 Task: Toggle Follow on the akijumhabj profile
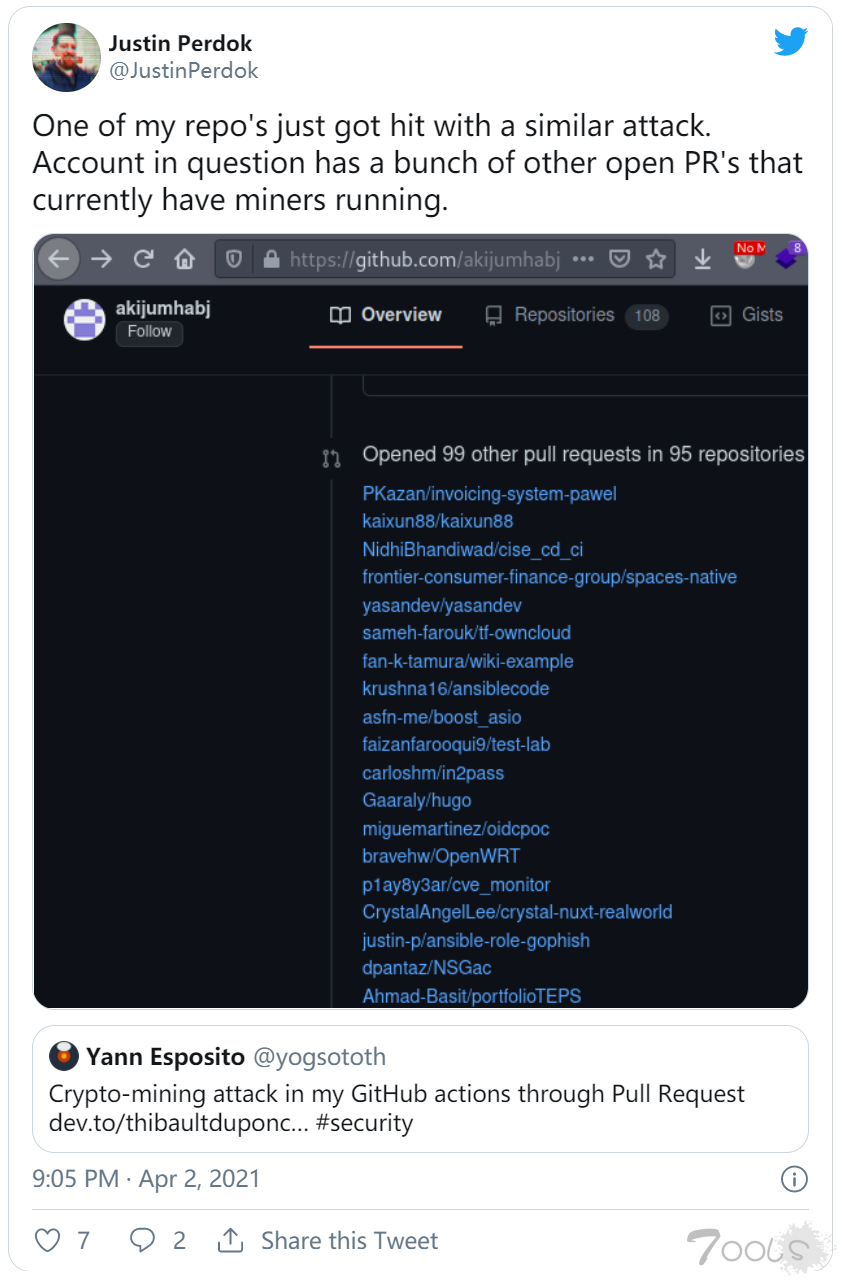[148, 332]
